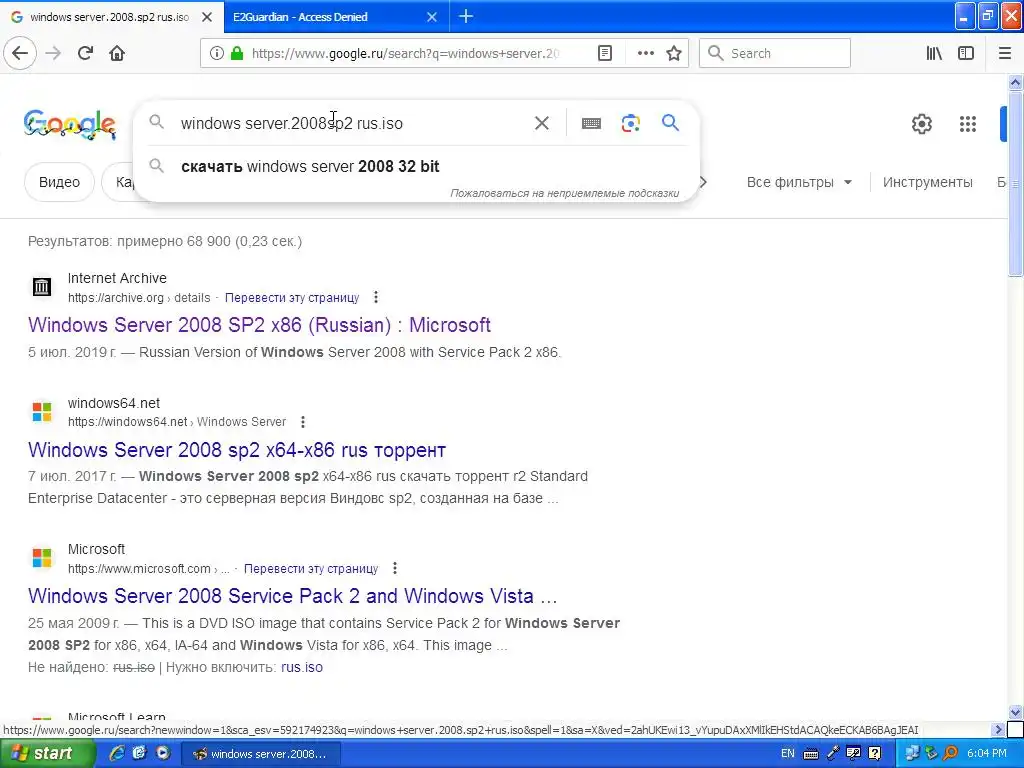
Task: Click the scrollbar down arrow
Action: [1015, 712]
